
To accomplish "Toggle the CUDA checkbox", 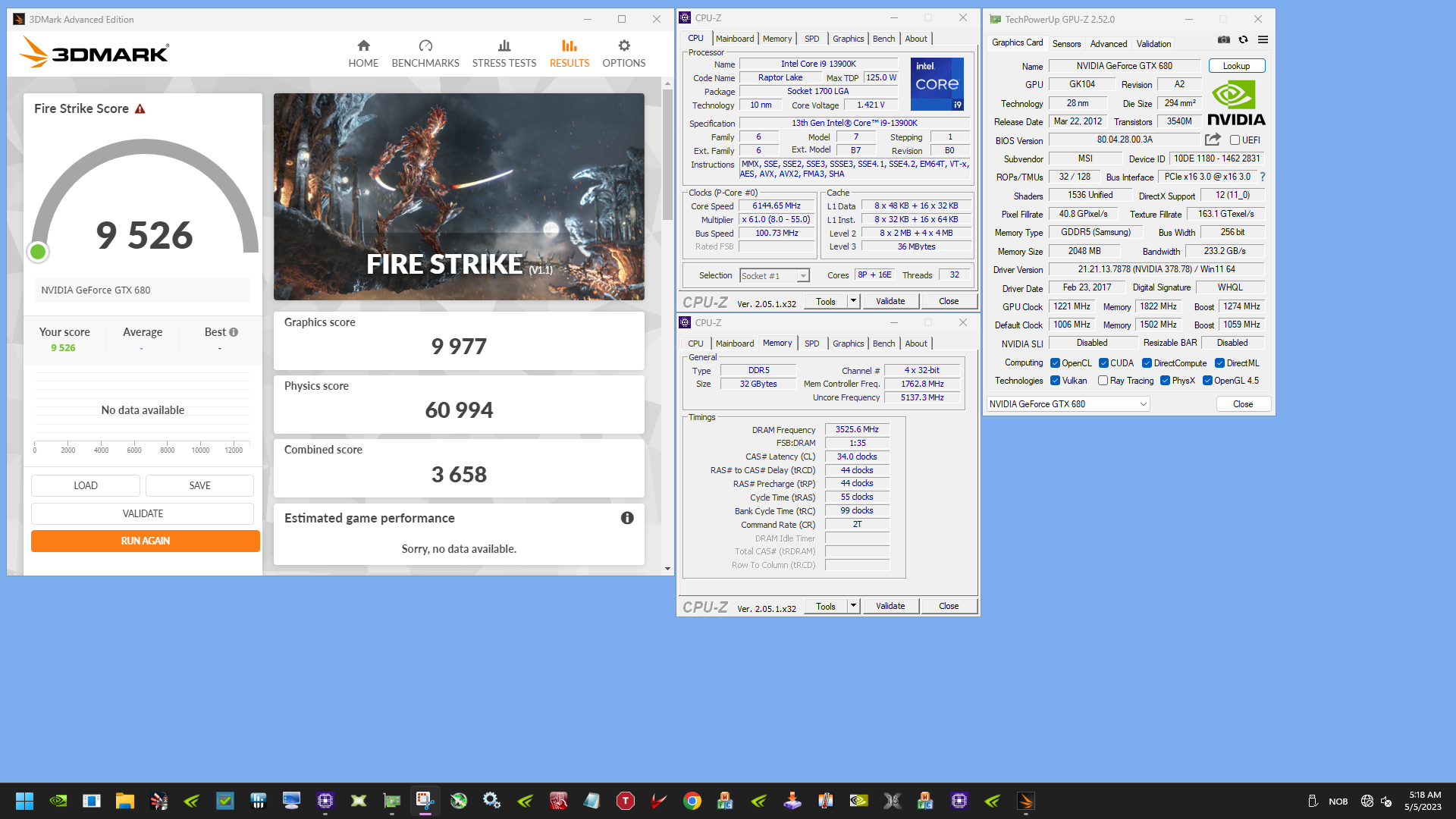I will pyautogui.click(x=1104, y=363).
